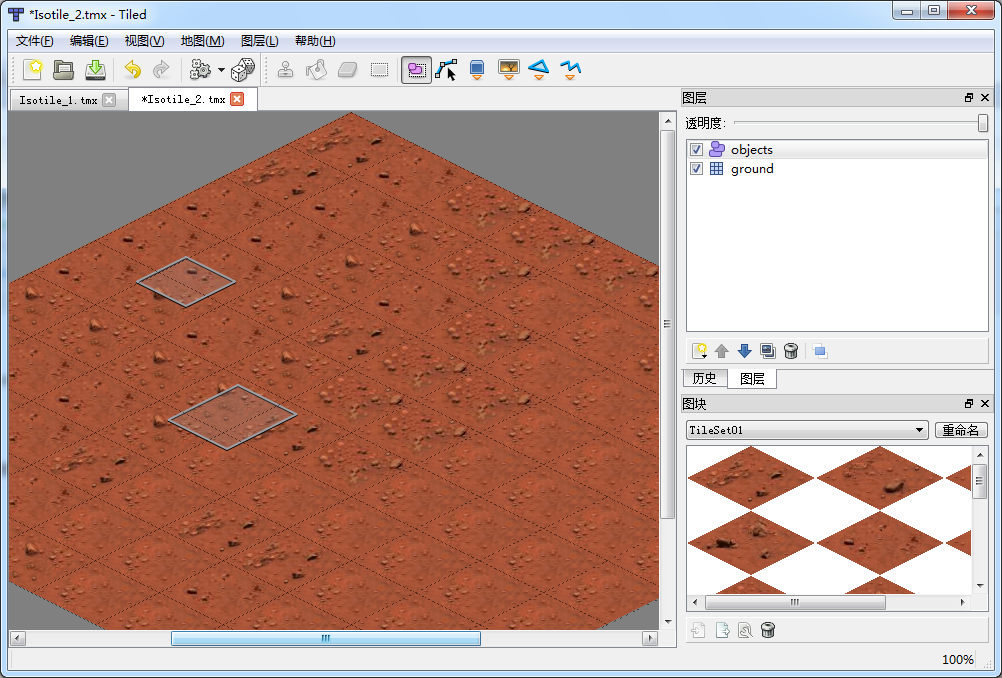Image resolution: width=1002 pixels, height=678 pixels.
Task: Open the 编辑(E) menu
Action: 89,41
